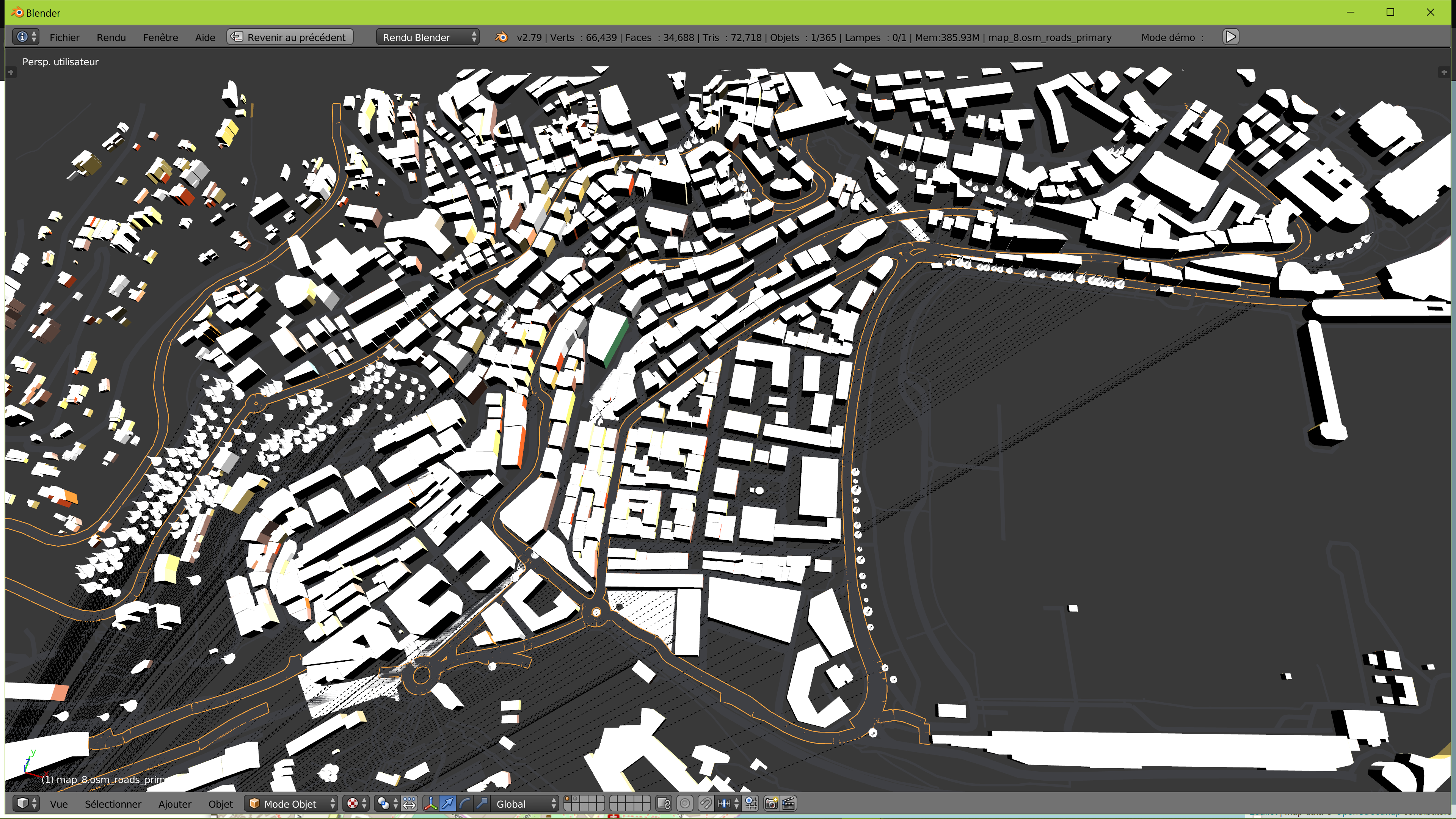The image size is (1456, 819).
Task: Click Revenir au précédent button
Action: pos(290,37)
